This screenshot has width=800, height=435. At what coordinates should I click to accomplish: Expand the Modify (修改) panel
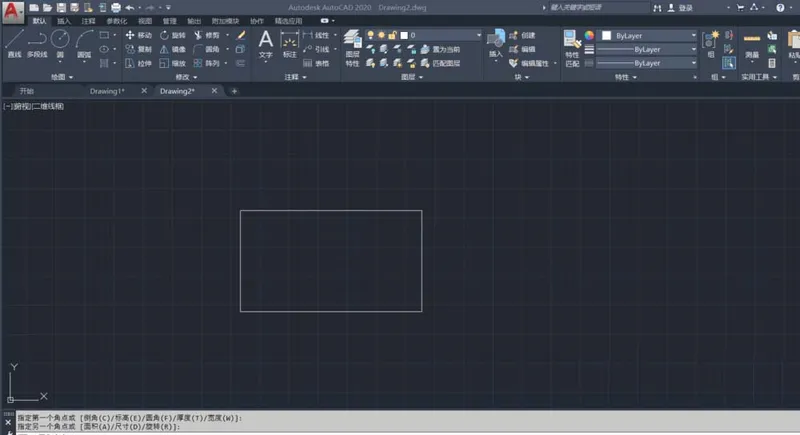(x=186, y=77)
